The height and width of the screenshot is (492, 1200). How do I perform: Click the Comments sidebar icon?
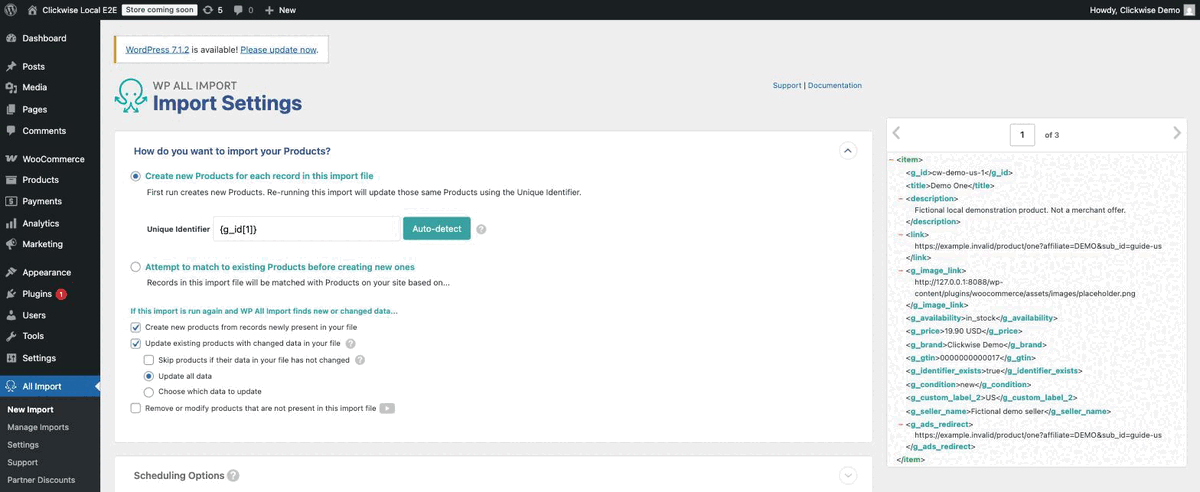pos(11,130)
